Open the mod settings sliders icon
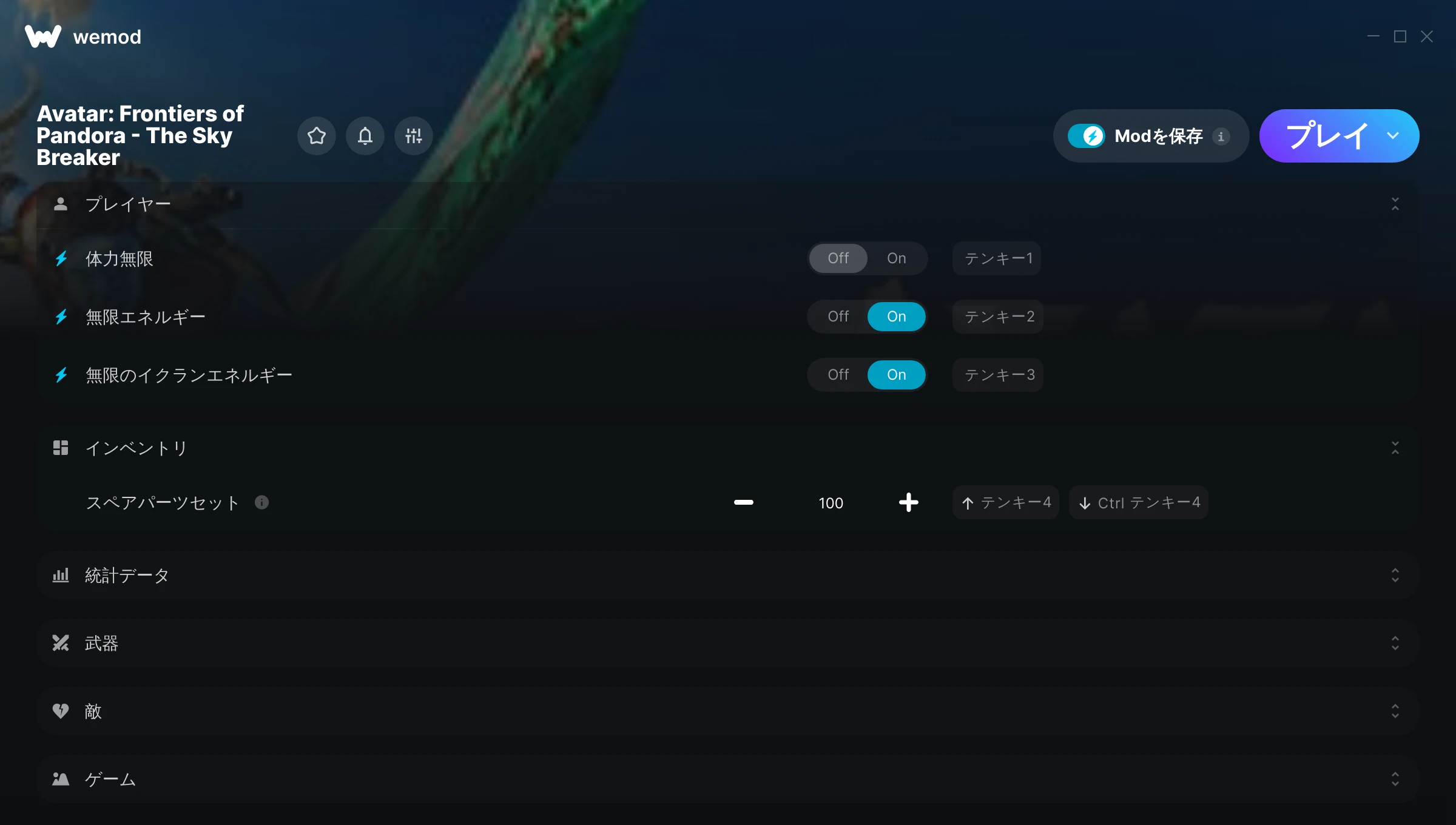1456x825 pixels. tap(414, 136)
